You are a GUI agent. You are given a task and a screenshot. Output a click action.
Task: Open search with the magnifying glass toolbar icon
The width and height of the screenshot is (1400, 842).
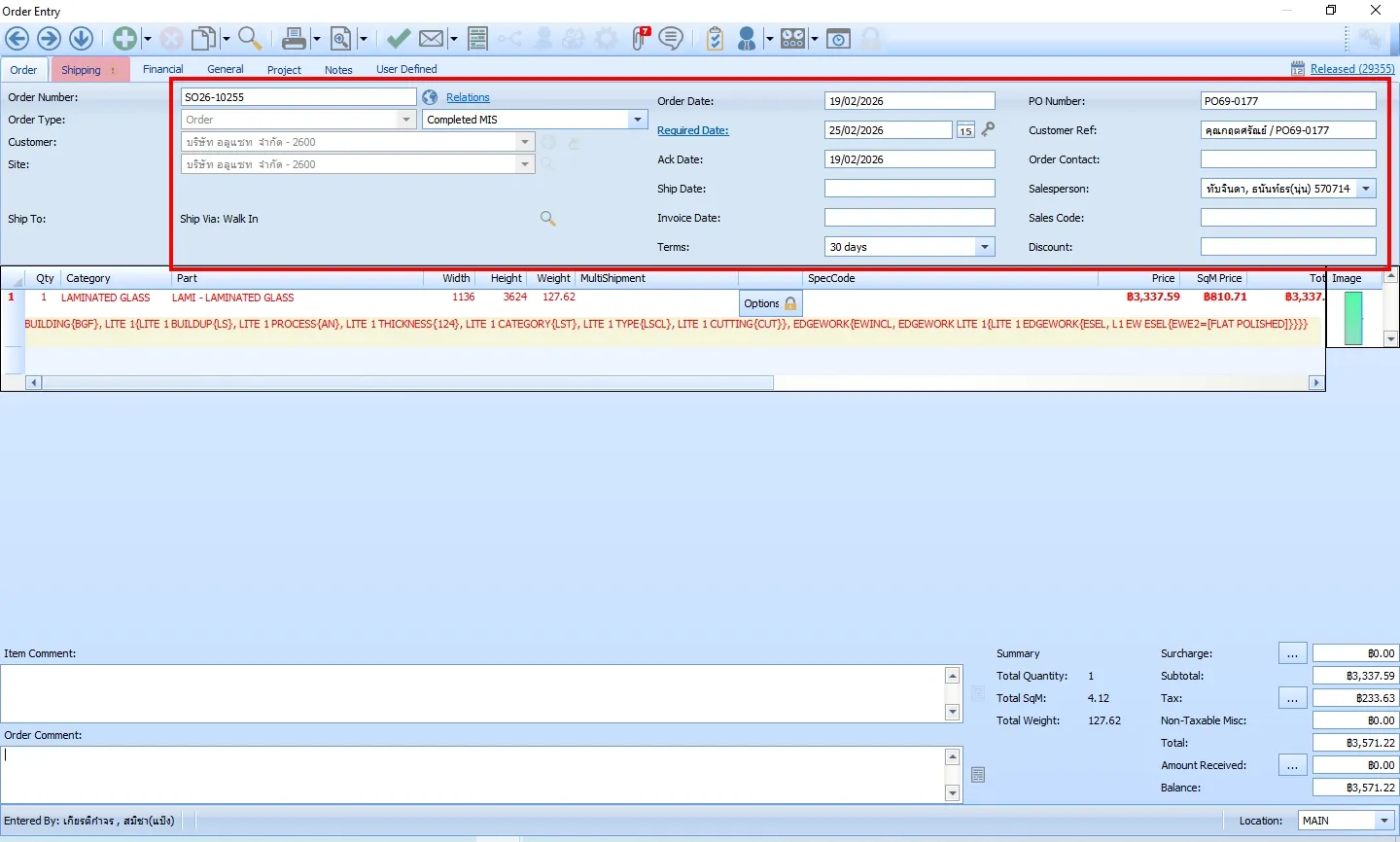(x=250, y=39)
